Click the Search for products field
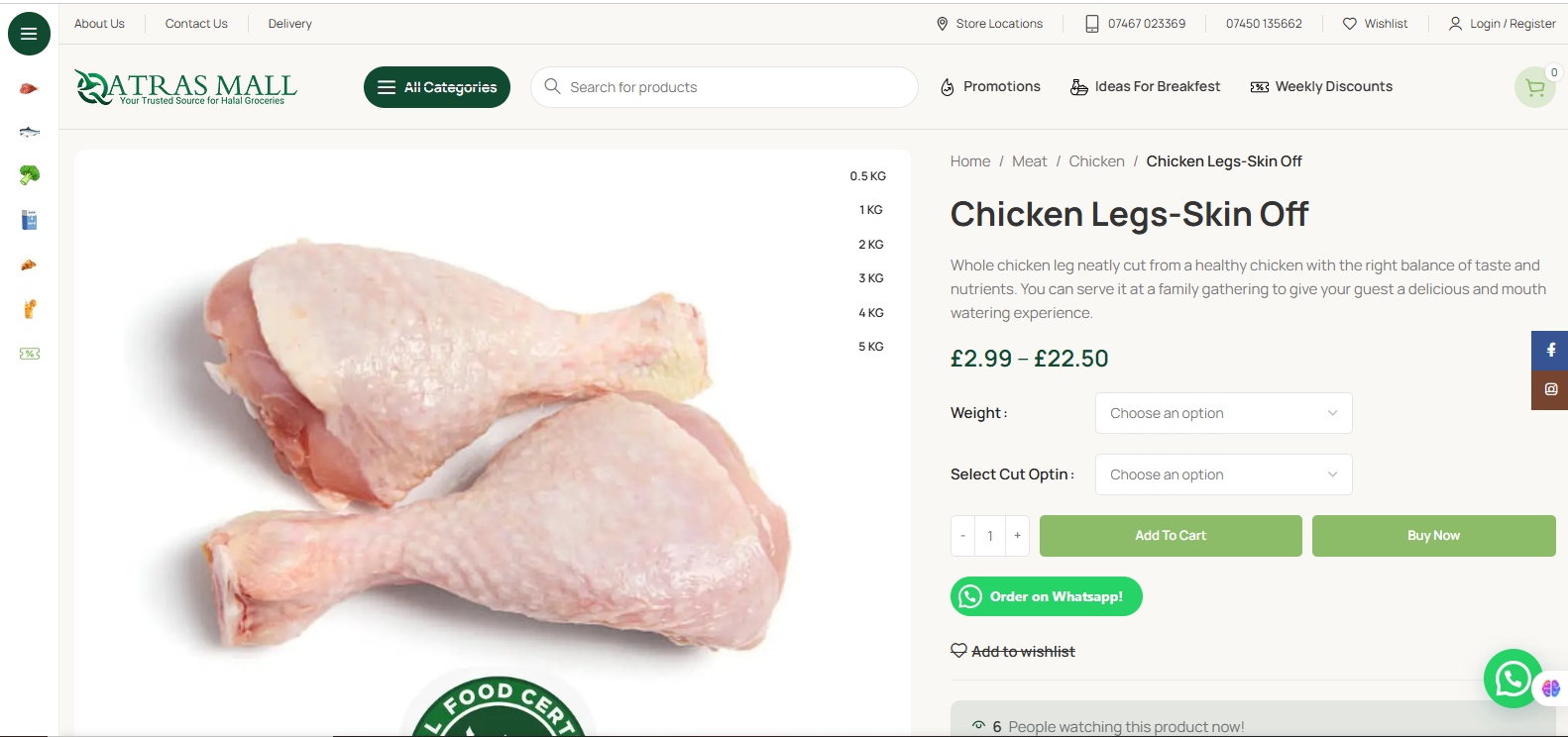This screenshot has height=737, width=1568. (x=733, y=87)
